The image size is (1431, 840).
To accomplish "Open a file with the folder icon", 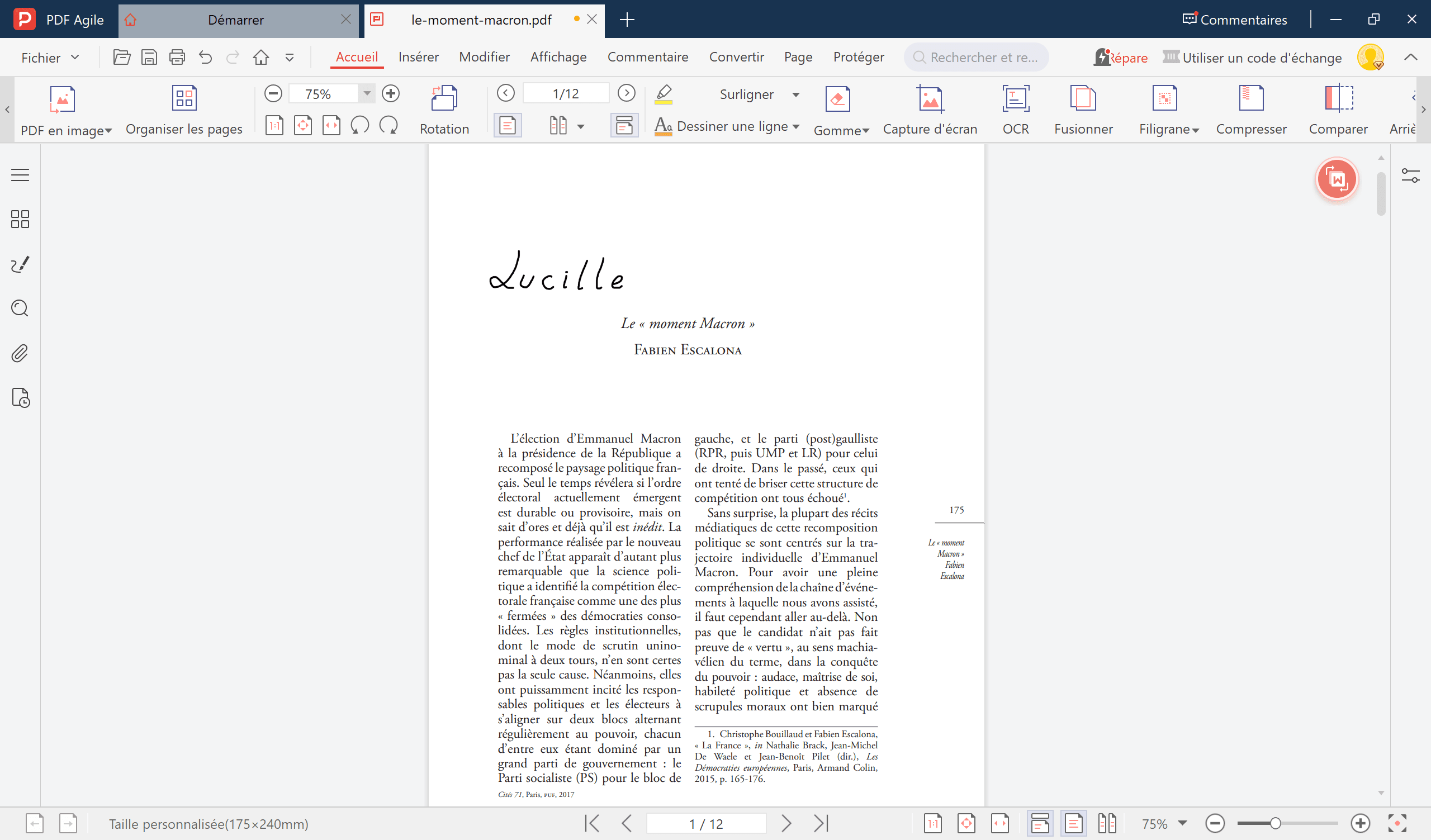I will 121,58.
